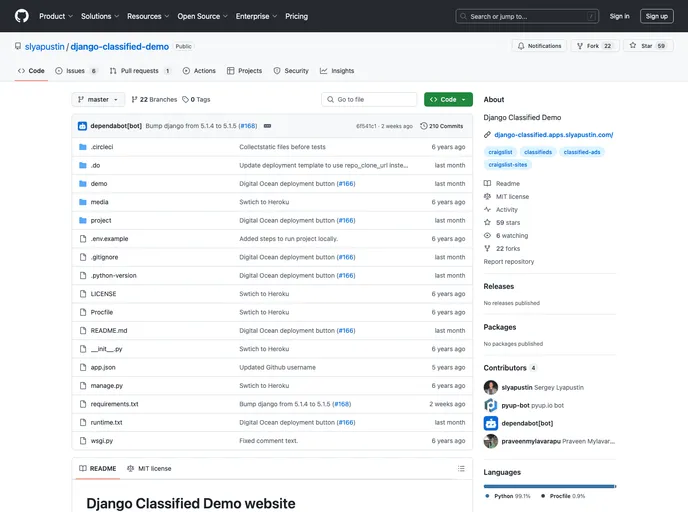Open the .circleci folder

[x=102, y=147]
